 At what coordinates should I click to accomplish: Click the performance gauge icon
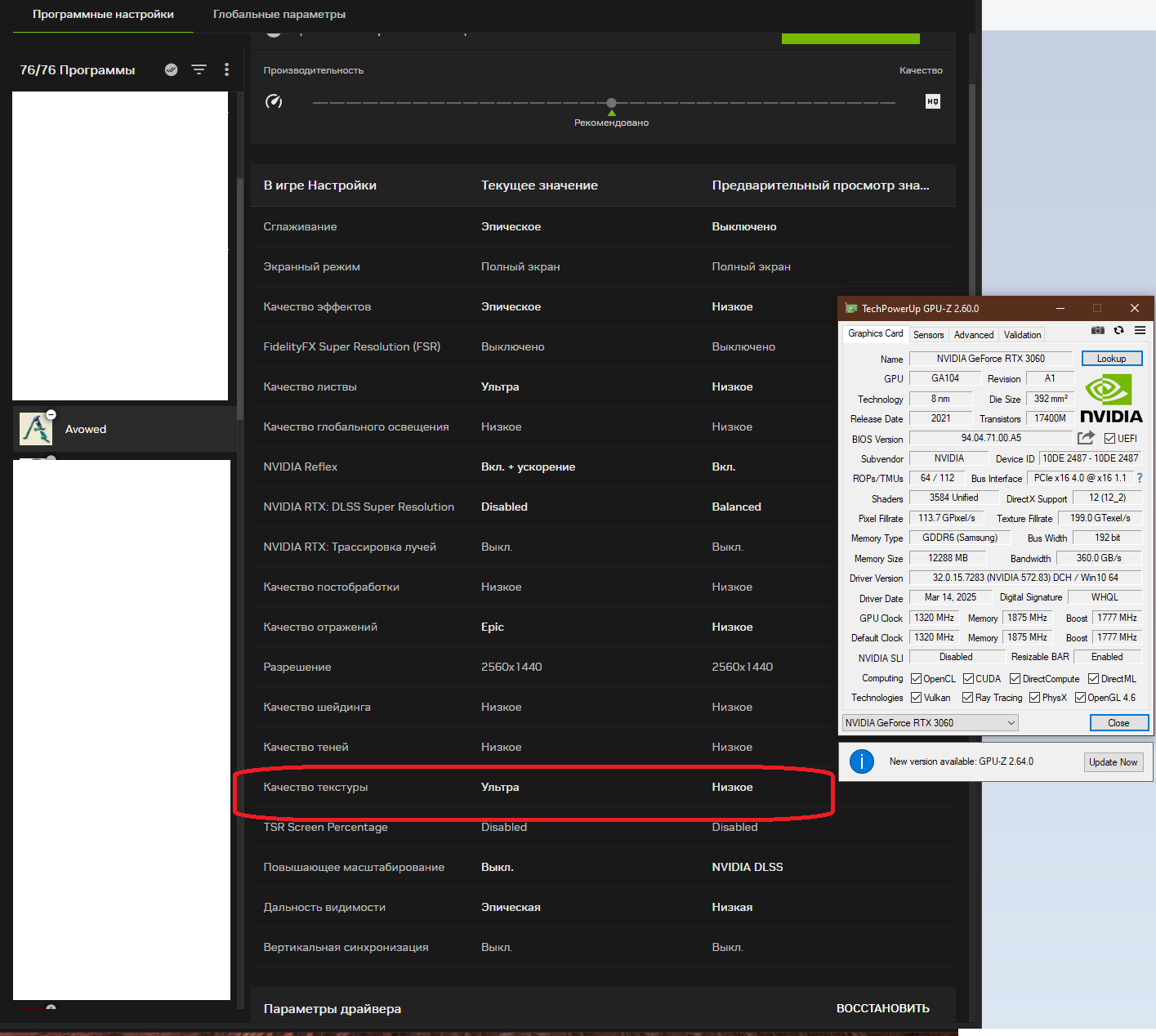(274, 101)
